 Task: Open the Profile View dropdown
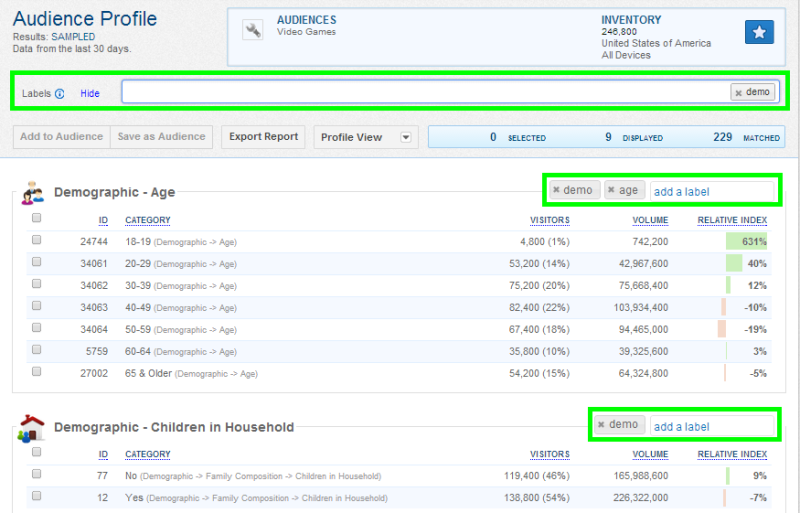click(366, 137)
